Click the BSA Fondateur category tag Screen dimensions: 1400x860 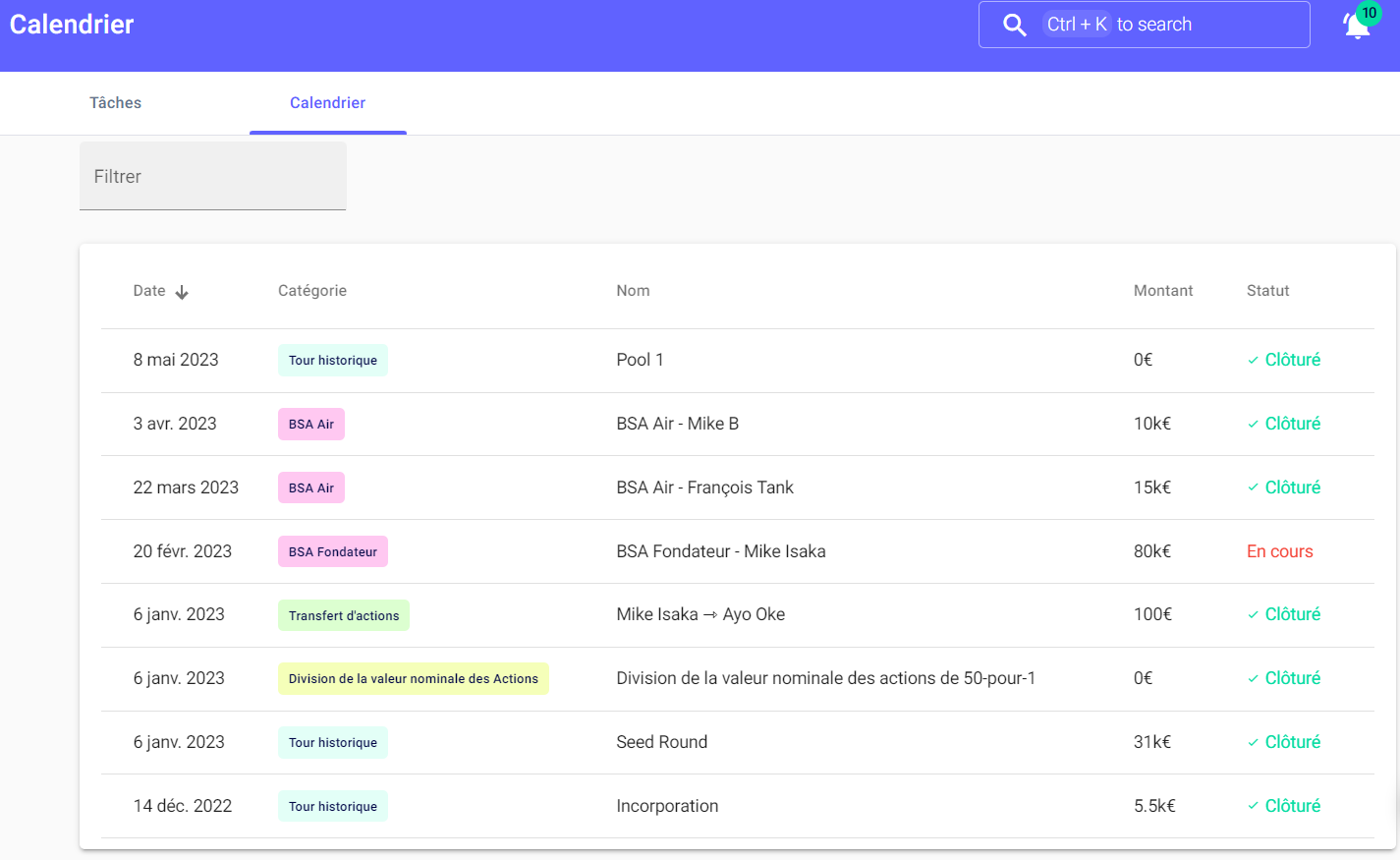click(332, 552)
